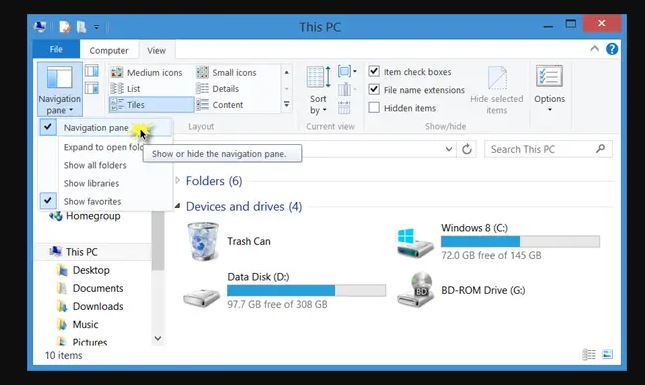Click Data Disk (D:) usage bar
The width and height of the screenshot is (645, 385).
point(306,290)
